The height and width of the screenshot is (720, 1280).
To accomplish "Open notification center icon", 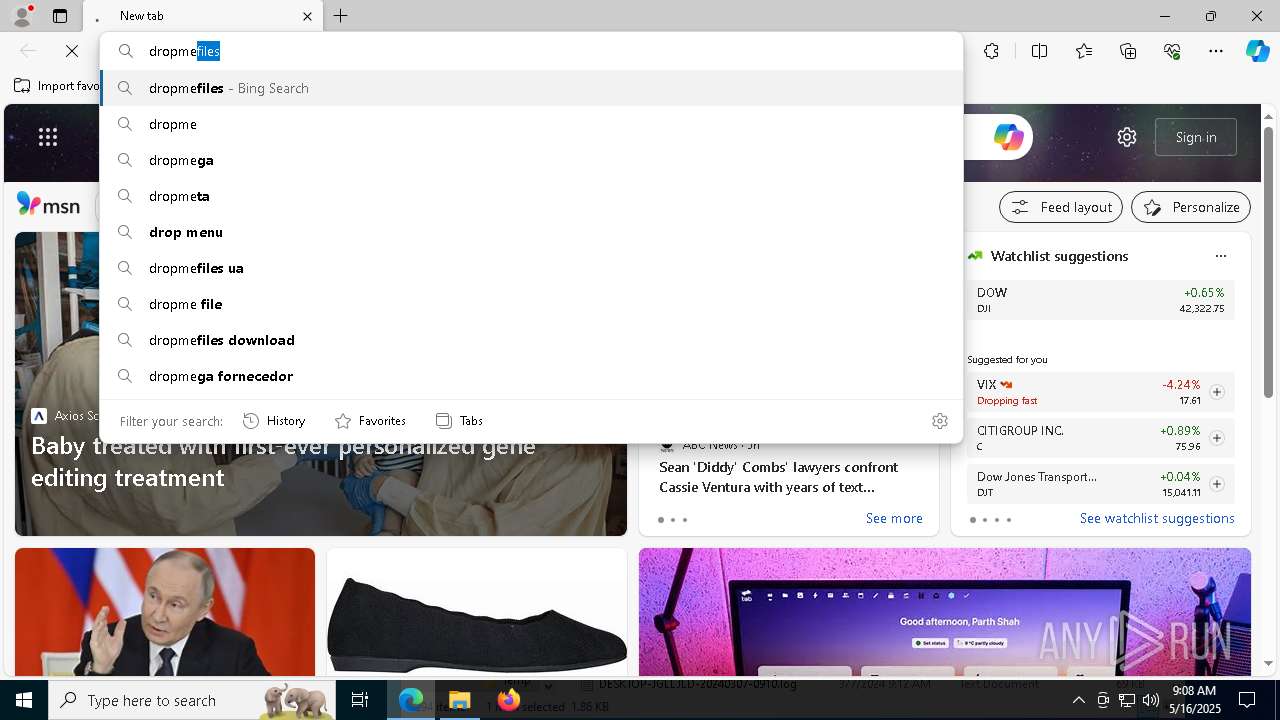I will [x=1247, y=700].
